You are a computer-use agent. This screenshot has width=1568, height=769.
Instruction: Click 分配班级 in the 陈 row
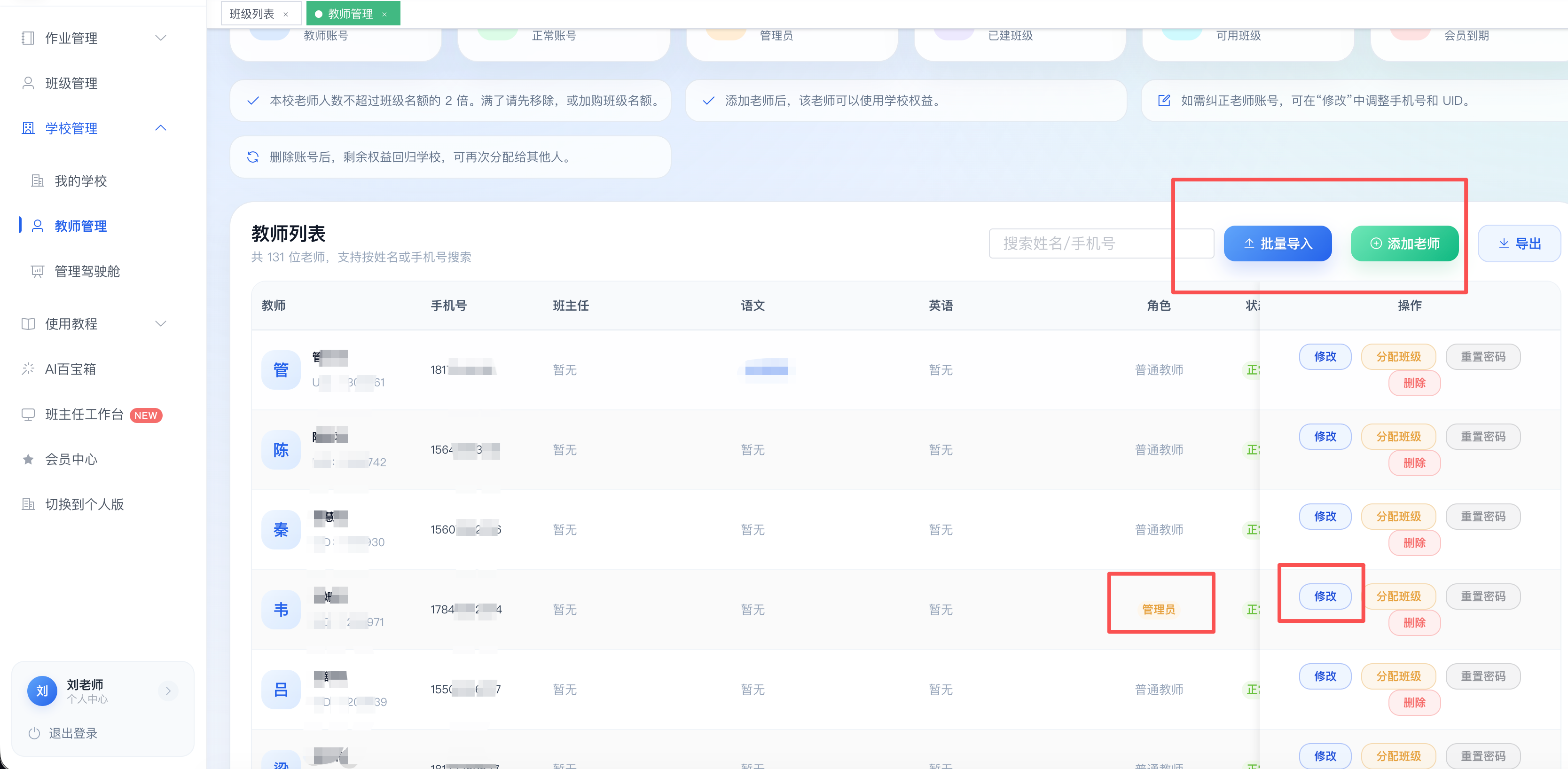[x=1398, y=437]
